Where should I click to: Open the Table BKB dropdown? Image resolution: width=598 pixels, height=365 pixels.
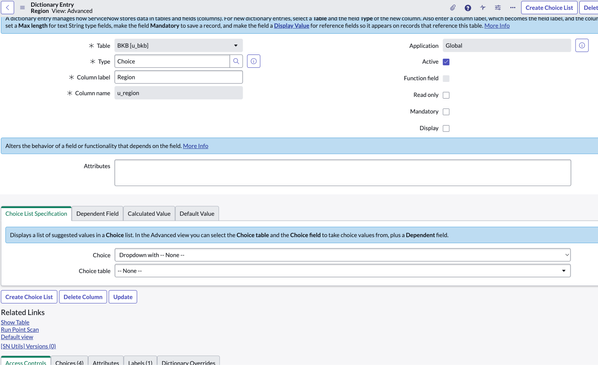[178, 46]
